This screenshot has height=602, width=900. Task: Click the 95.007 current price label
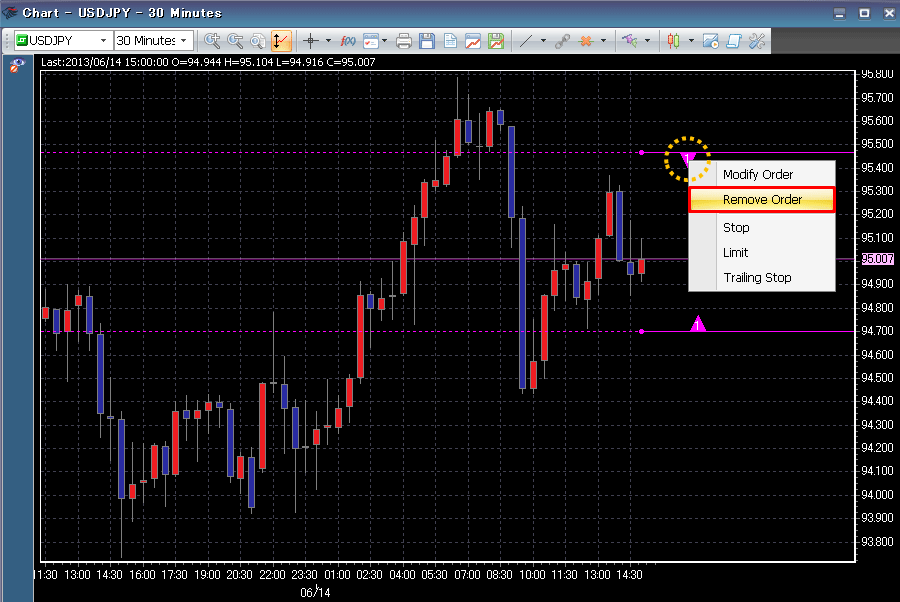point(878,259)
